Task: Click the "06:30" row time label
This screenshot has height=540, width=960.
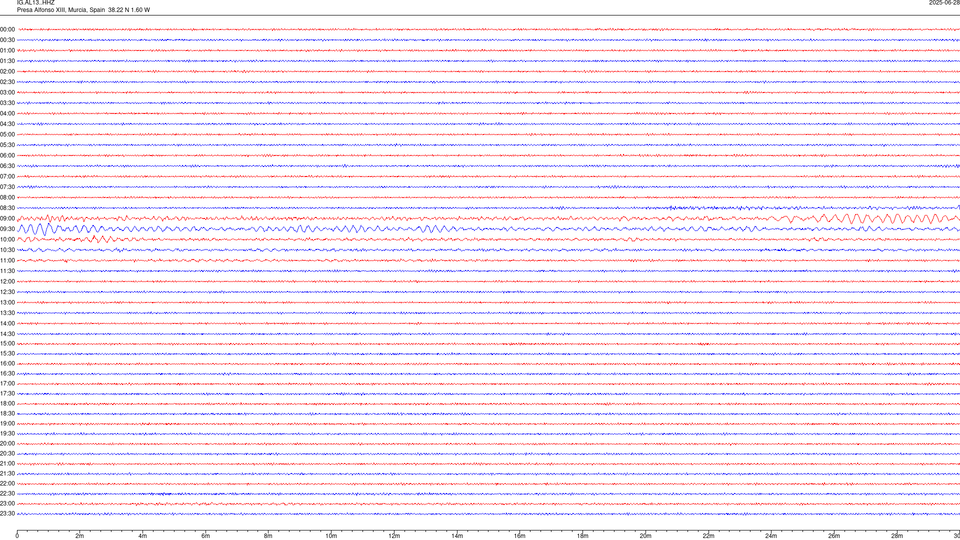Action: click(7, 166)
